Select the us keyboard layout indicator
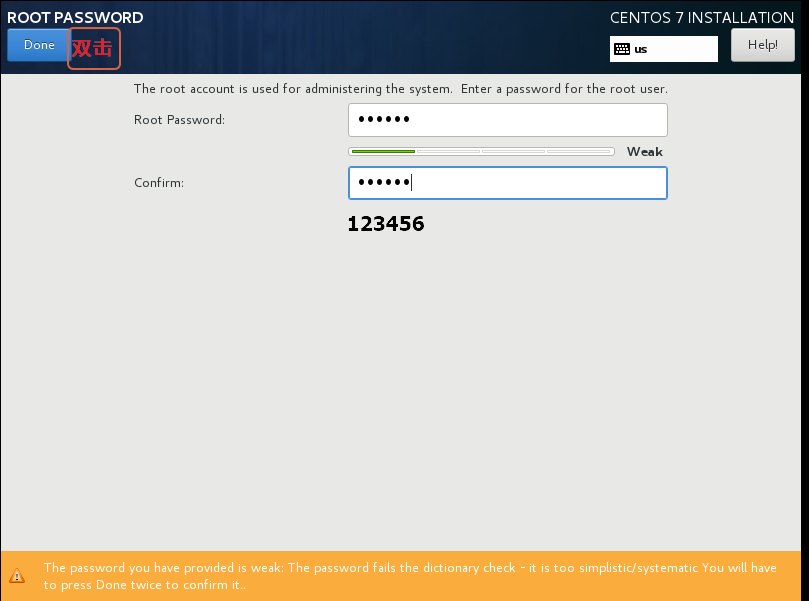Image resolution: width=809 pixels, height=601 pixels. click(x=664, y=49)
